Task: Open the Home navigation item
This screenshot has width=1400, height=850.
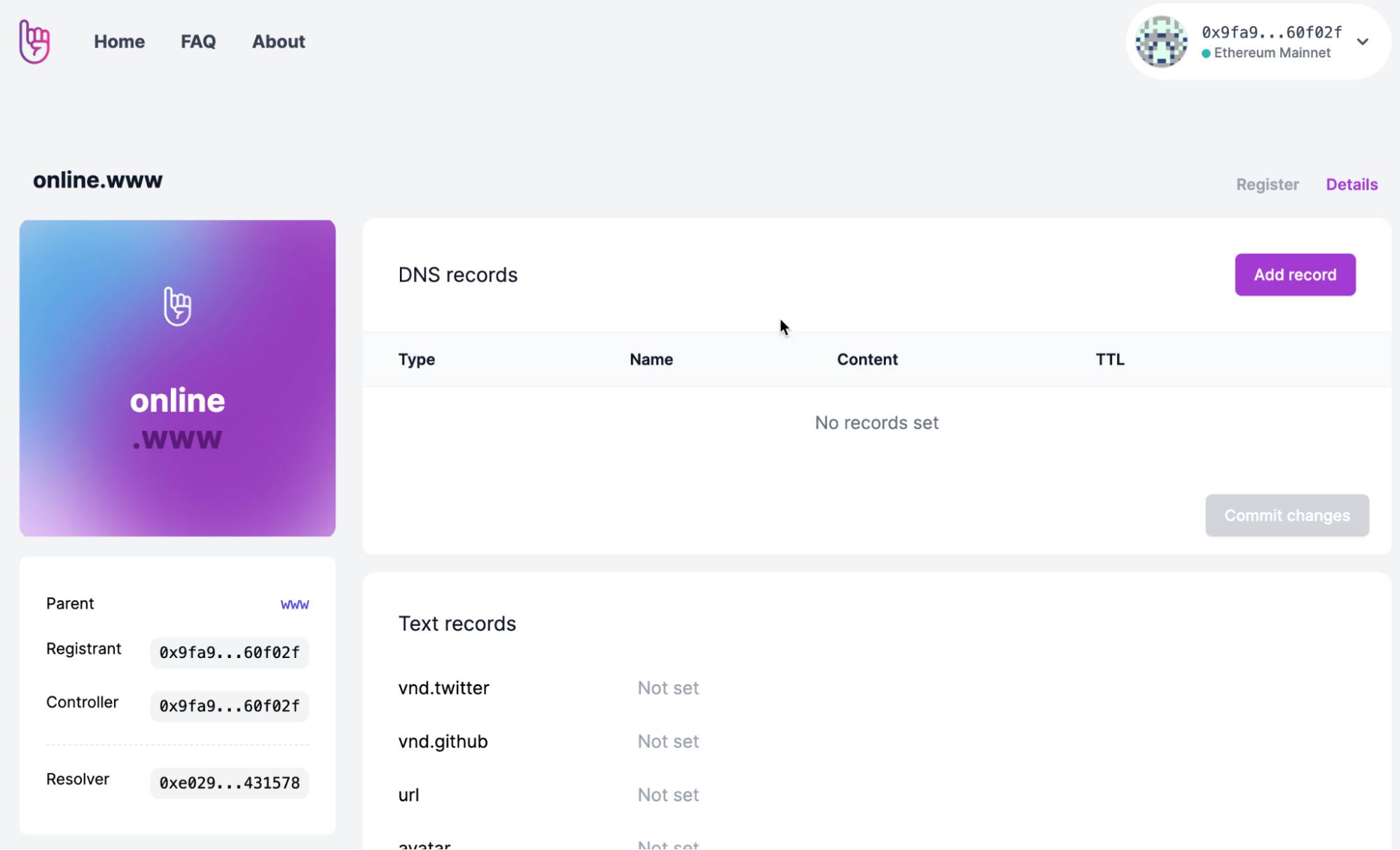Action: [119, 41]
